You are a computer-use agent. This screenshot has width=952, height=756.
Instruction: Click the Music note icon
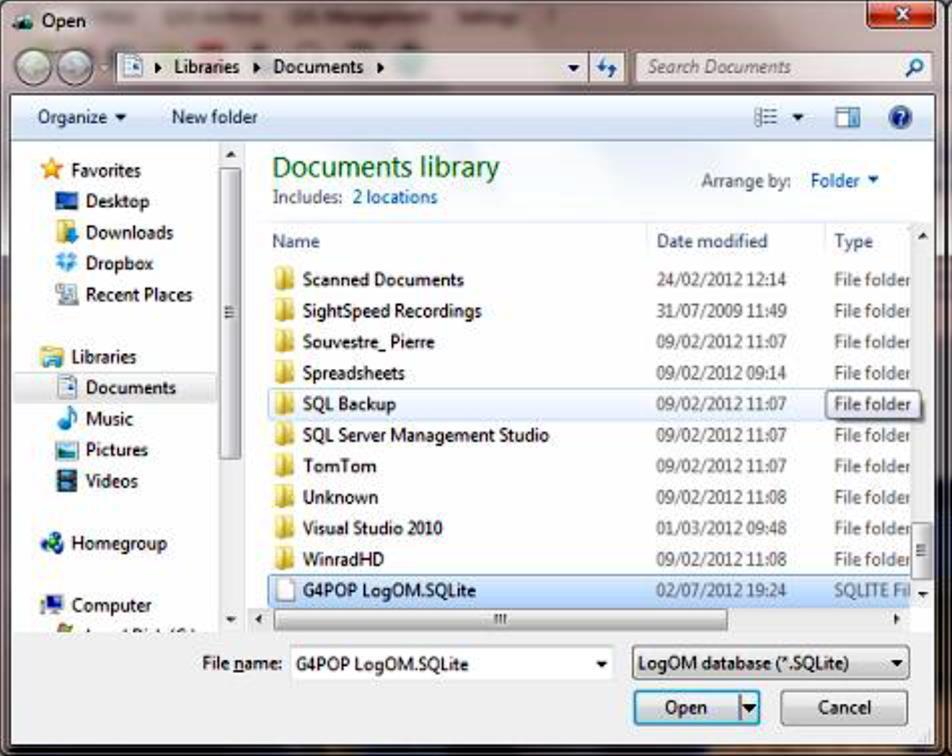click(67, 418)
